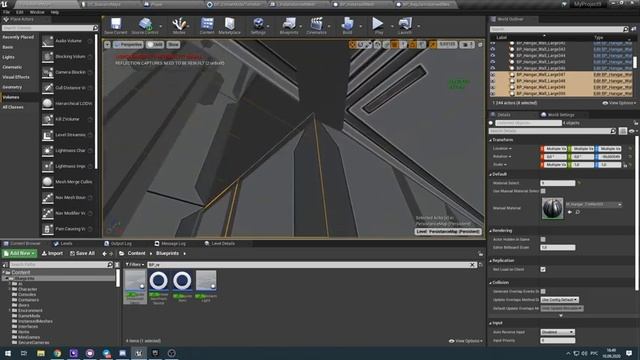Toggle visibility of BP_Hangar_Wall_Large347 row
640x360 pixels.
[493, 75]
